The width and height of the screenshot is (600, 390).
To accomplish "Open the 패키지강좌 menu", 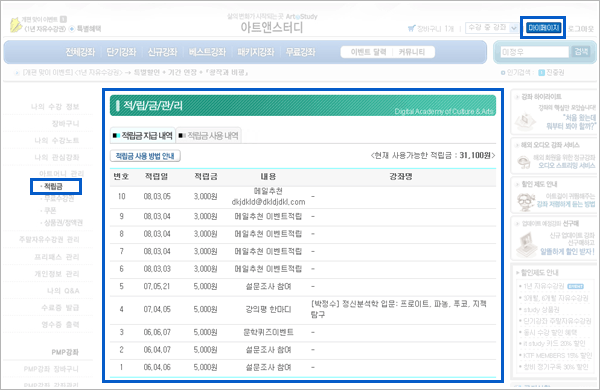I will pyautogui.click(x=256, y=52).
